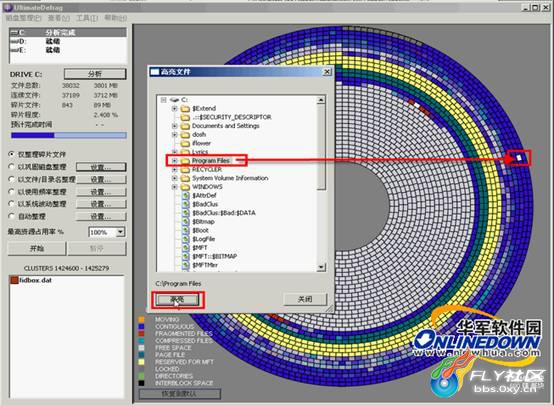
Task: Expand the WINDOWS folder node
Action: click(175, 187)
